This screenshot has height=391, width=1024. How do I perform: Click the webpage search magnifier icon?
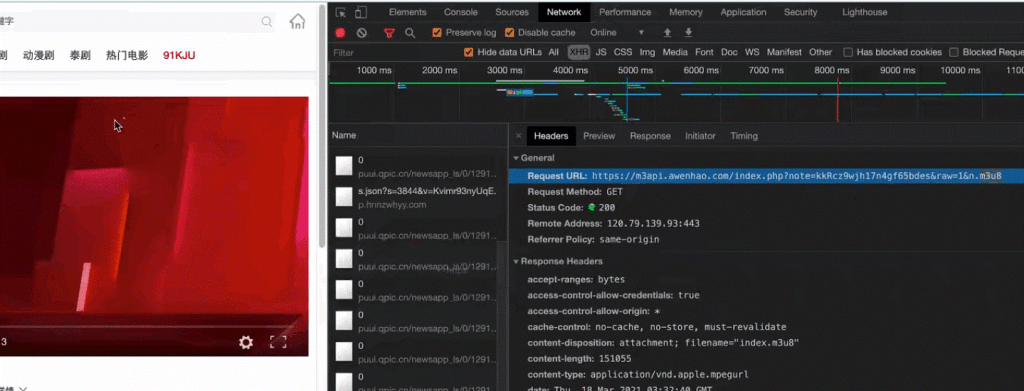[x=267, y=22]
